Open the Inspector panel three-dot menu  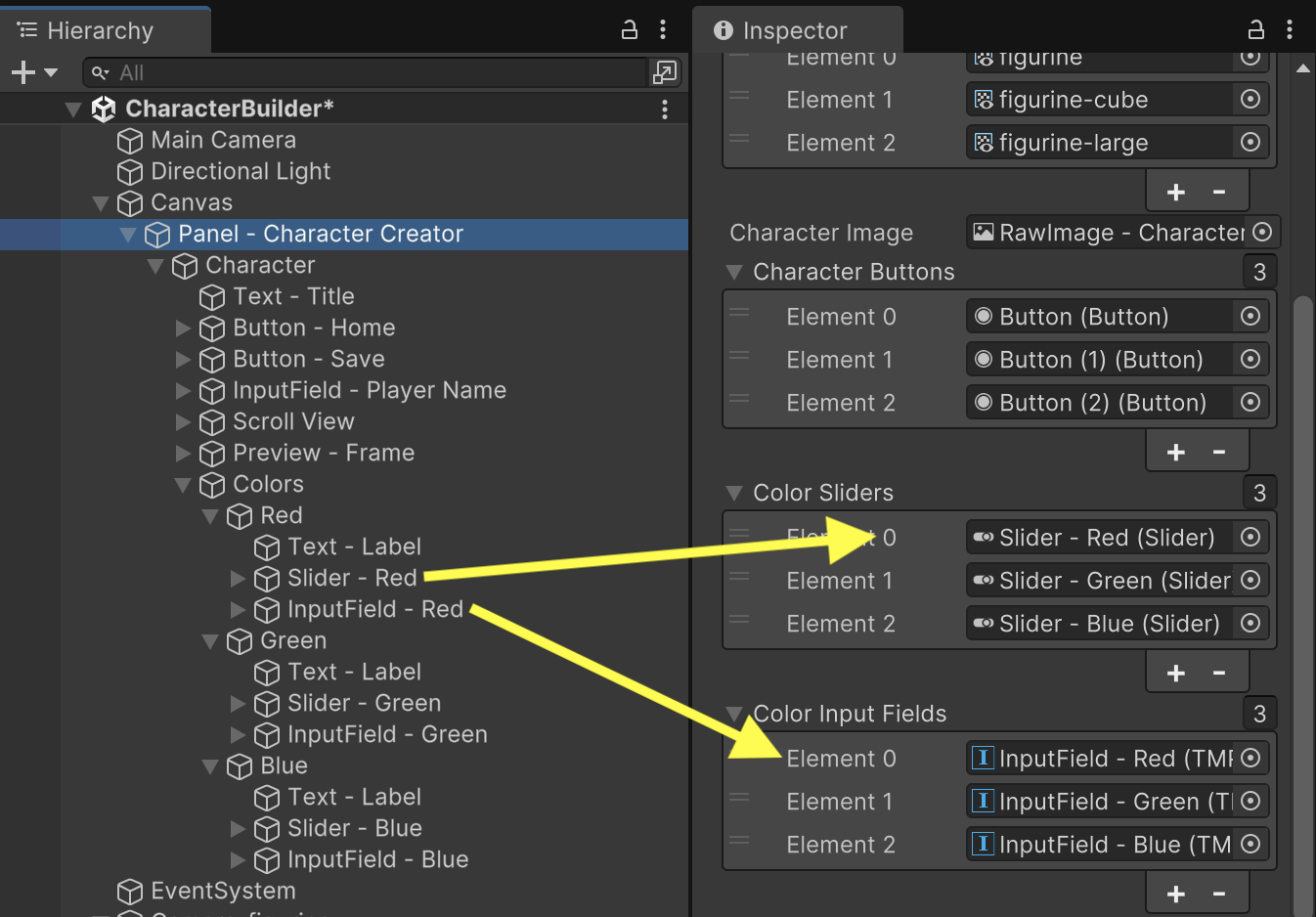pos(1290,30)
